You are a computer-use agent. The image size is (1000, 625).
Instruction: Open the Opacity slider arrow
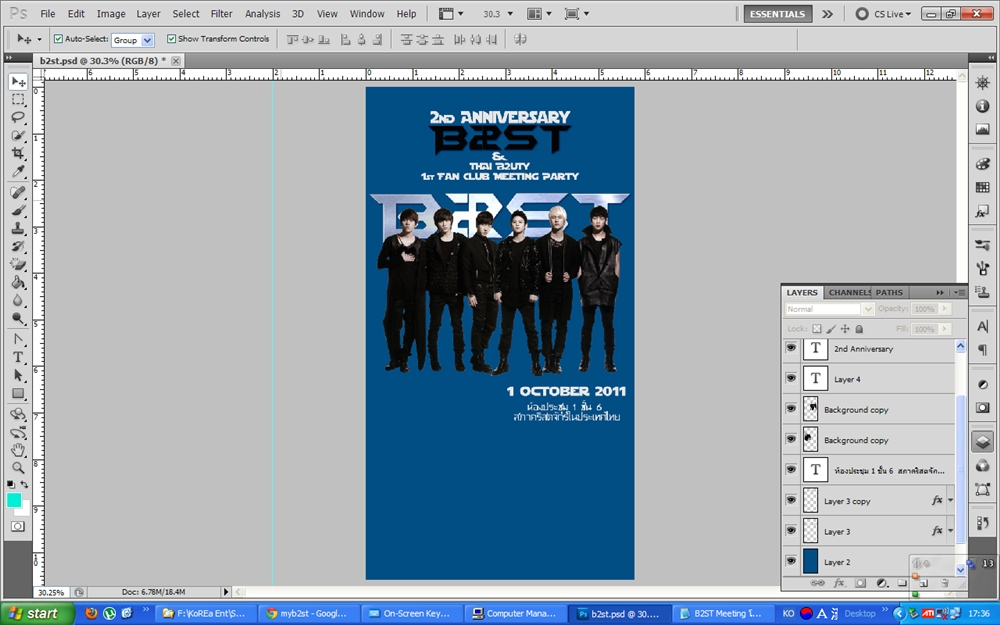[945, 309]
